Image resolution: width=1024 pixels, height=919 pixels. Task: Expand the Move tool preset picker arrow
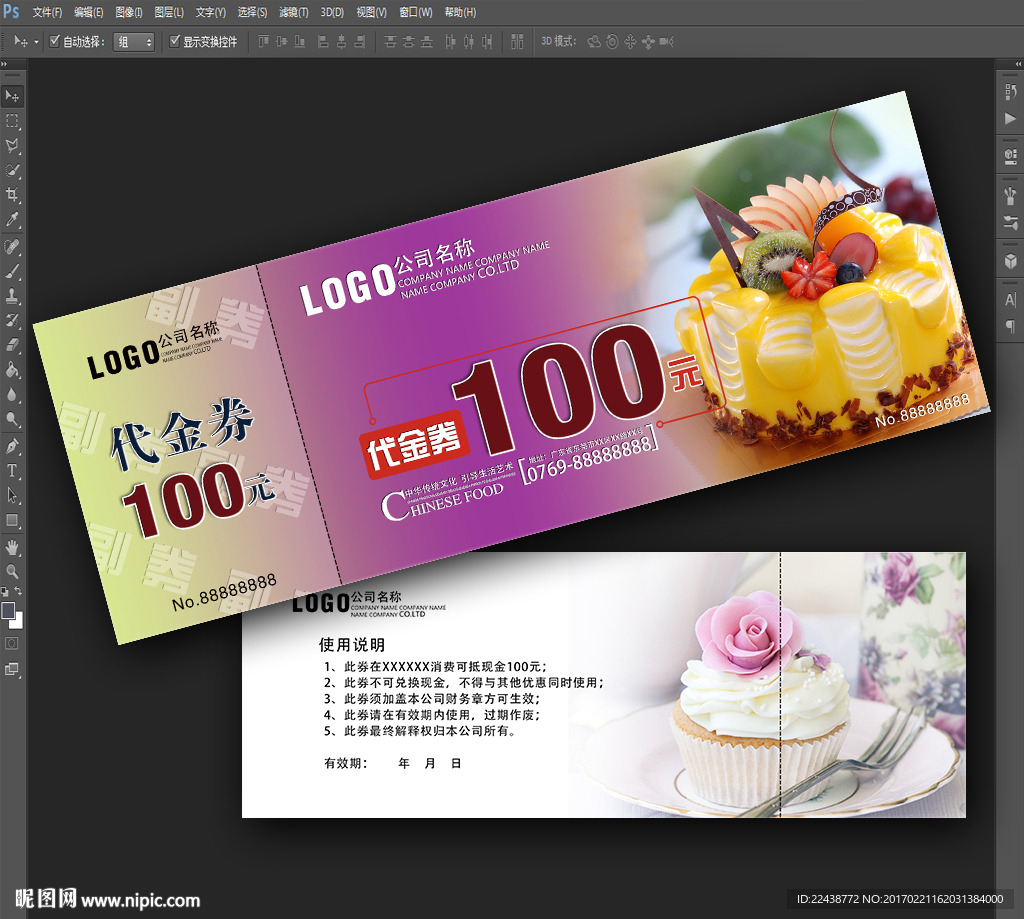point(37,42)
